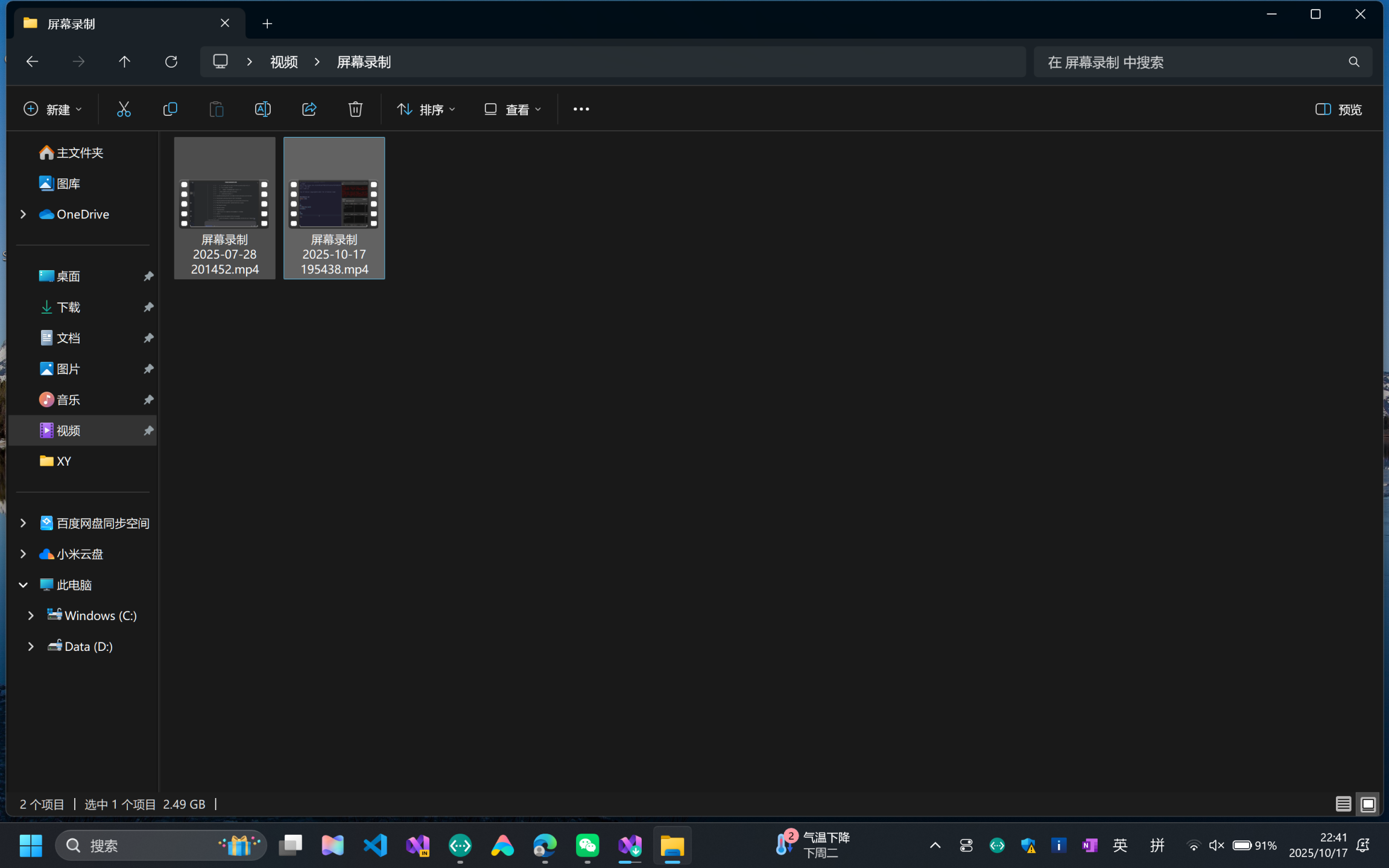Open the 查看 view dropdown menu

513,109
